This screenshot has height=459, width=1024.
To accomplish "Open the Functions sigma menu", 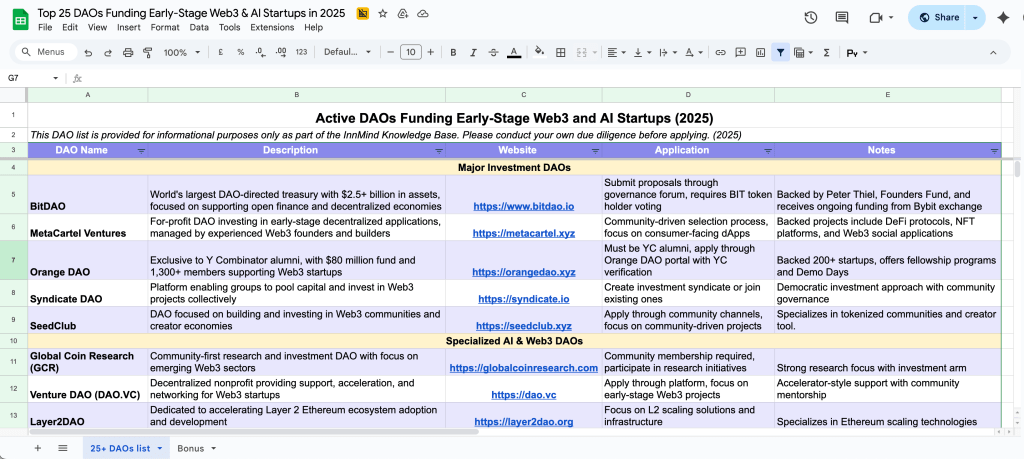I will click(826, 52).
